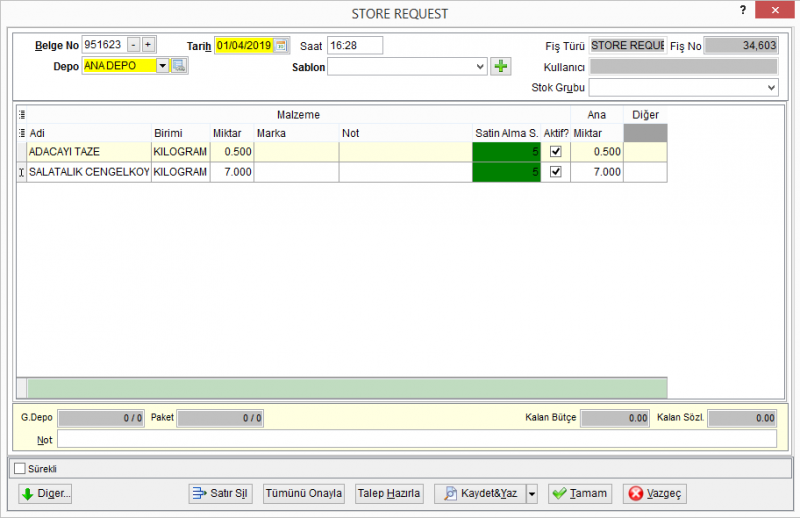Click the help question mark icon
Image resolution: width=800 pixels, height=518 pixels.
(743, 10)
